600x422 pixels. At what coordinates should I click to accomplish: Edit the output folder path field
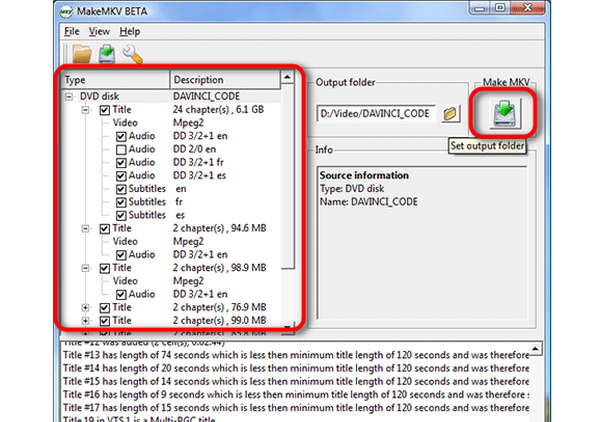point(376,114)
